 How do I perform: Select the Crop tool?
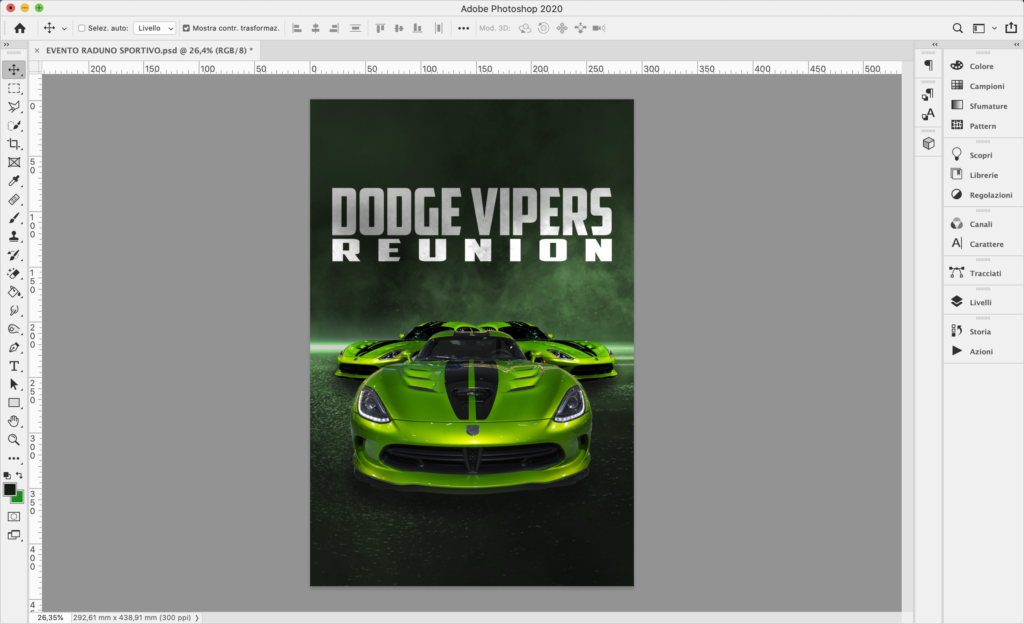[14, 144]
